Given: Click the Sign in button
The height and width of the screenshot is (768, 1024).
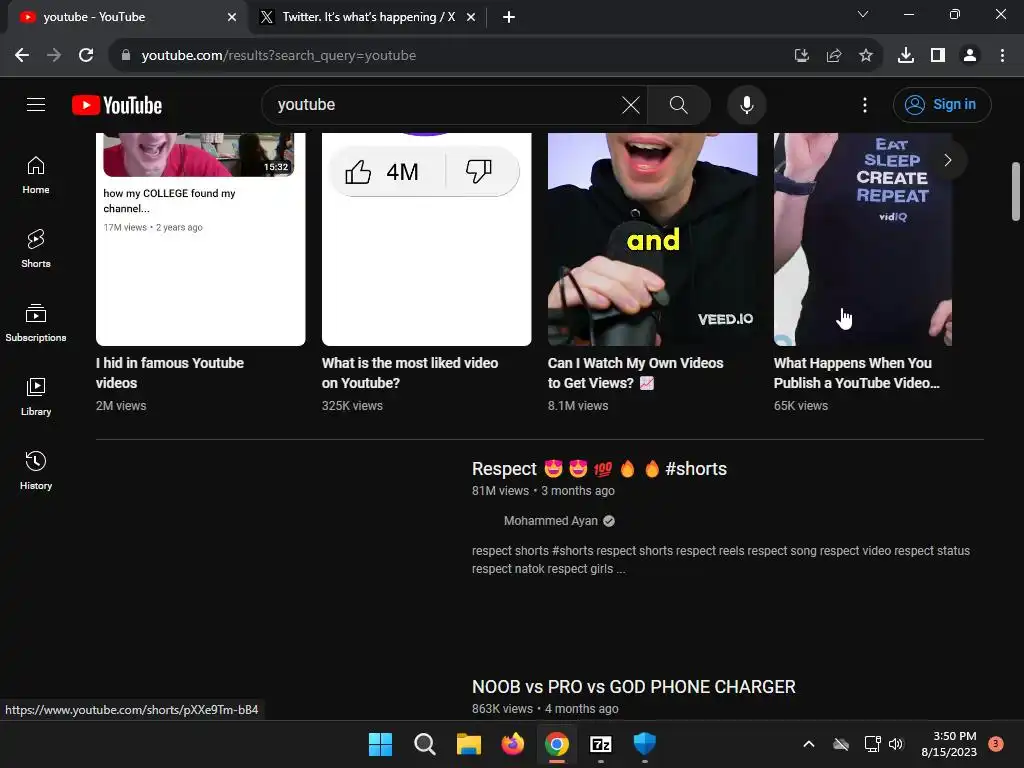Looking at the screenshot, I should [x=942, y=104].
